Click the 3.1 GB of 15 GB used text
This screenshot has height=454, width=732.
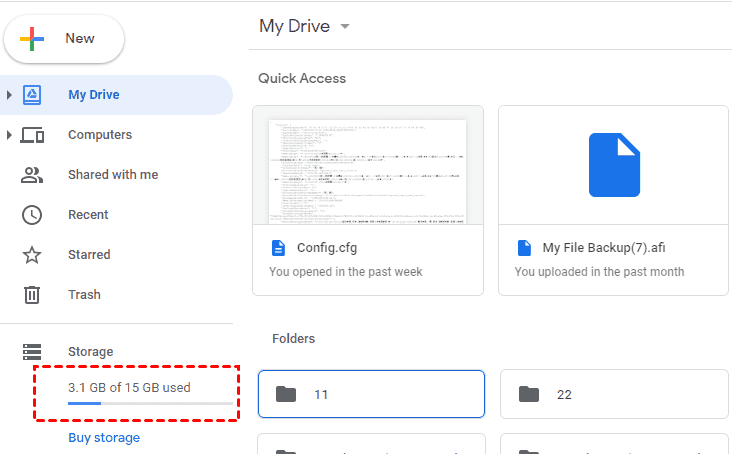(x=129, y=387)
